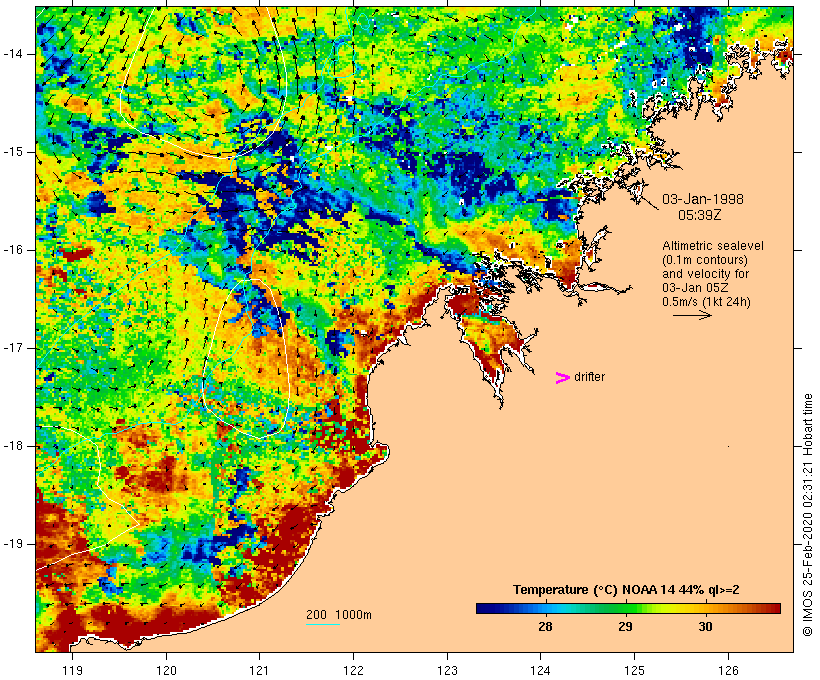Click the IMOS copyright timestamp text

(807, 515)
